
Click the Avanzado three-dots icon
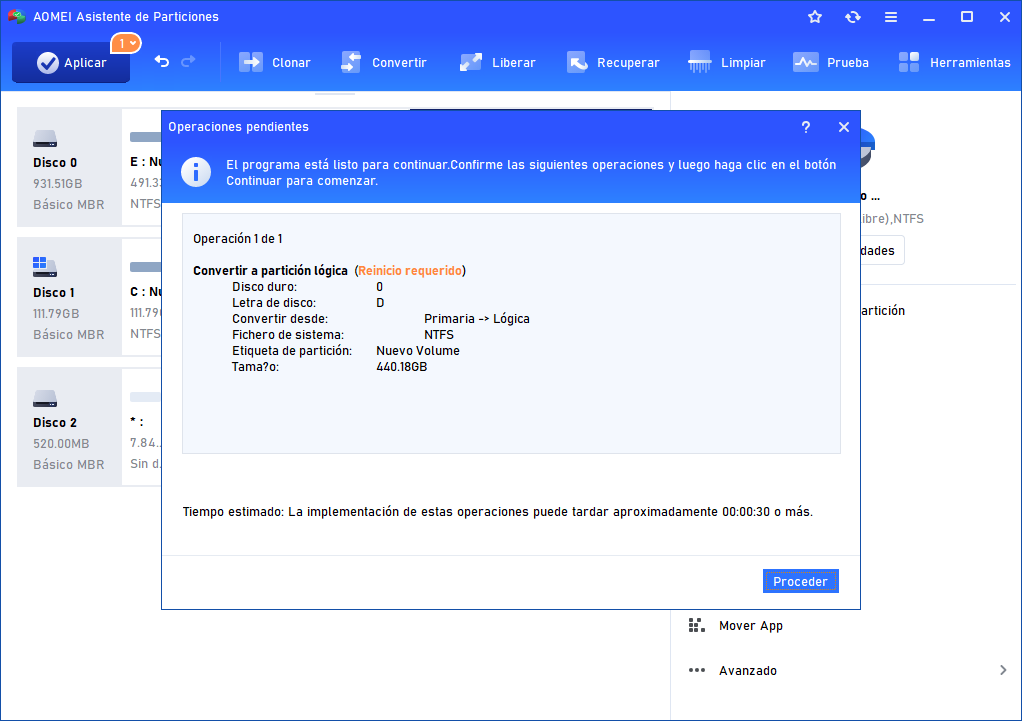(x=697, y=670)
